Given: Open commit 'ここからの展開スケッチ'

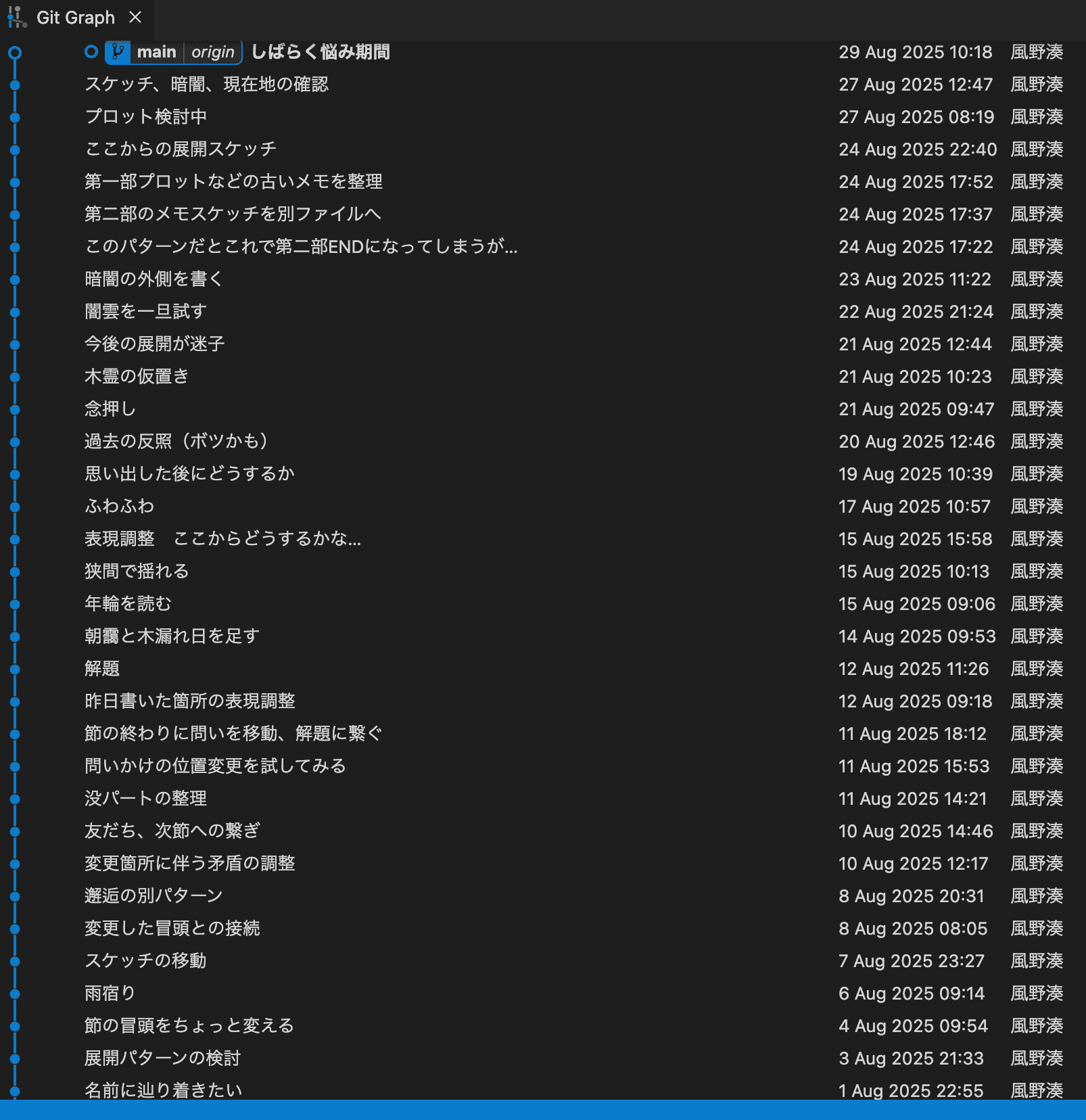Looking at the screenshot, I should pos(181,149).
